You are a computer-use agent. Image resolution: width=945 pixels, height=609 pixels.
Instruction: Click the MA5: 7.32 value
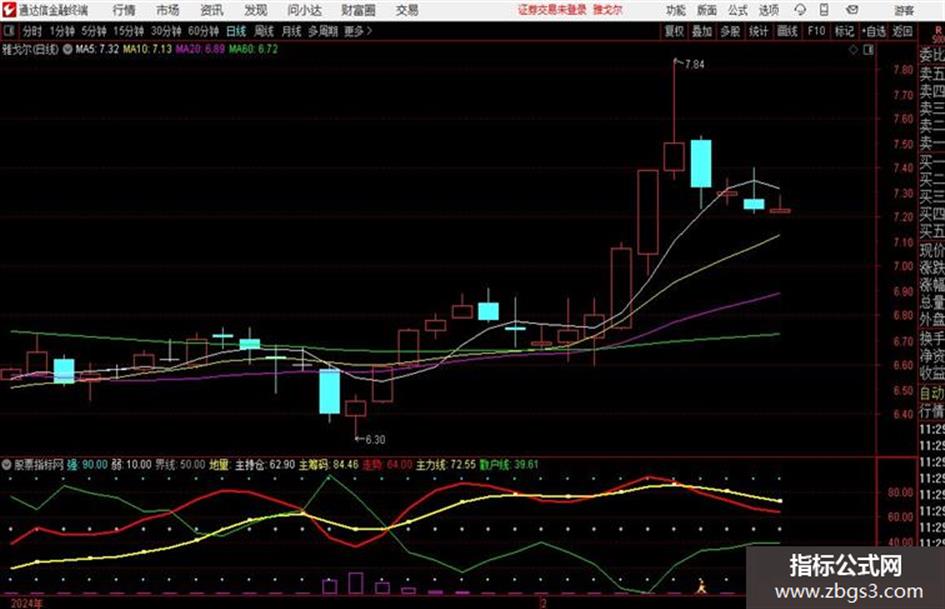point(97,49)
